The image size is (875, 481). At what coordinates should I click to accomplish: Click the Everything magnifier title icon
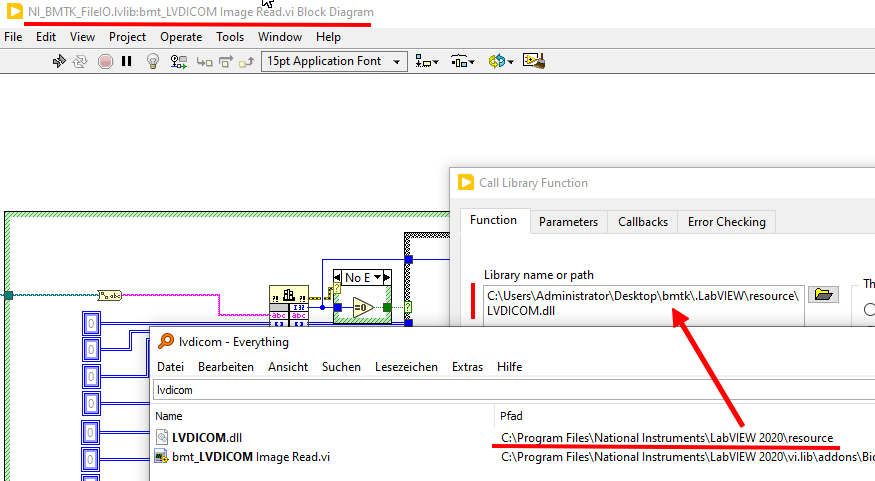pos(166,341)
